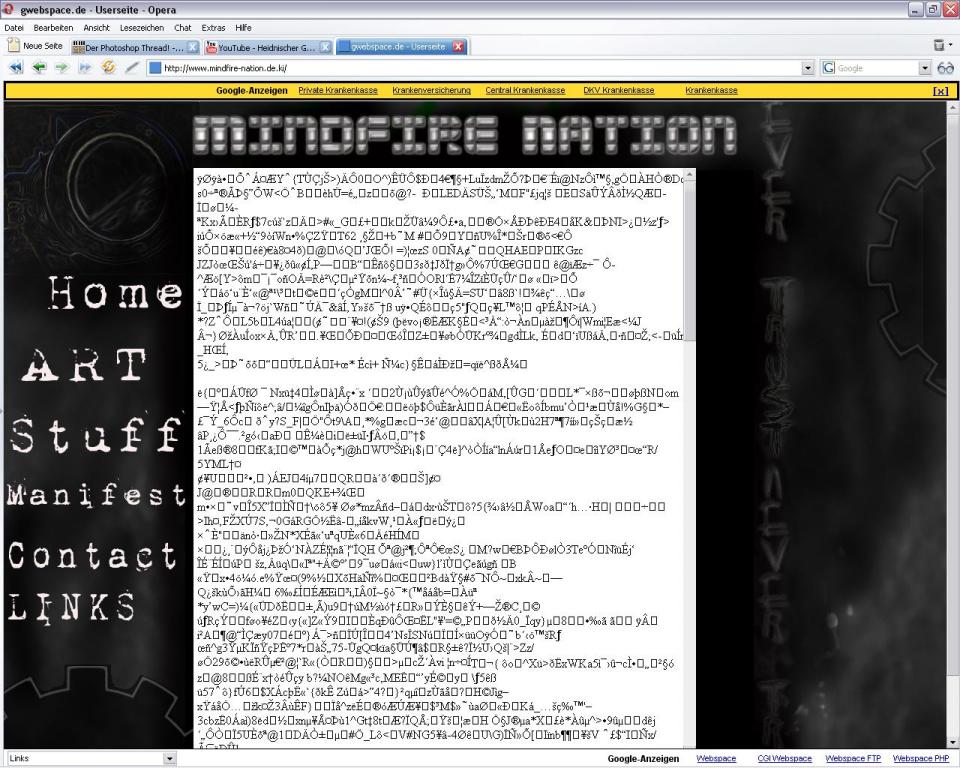The width and height of the screenshot is (960, 768).
Task: Open the Datei menu
Action: [x=14, y=28]
